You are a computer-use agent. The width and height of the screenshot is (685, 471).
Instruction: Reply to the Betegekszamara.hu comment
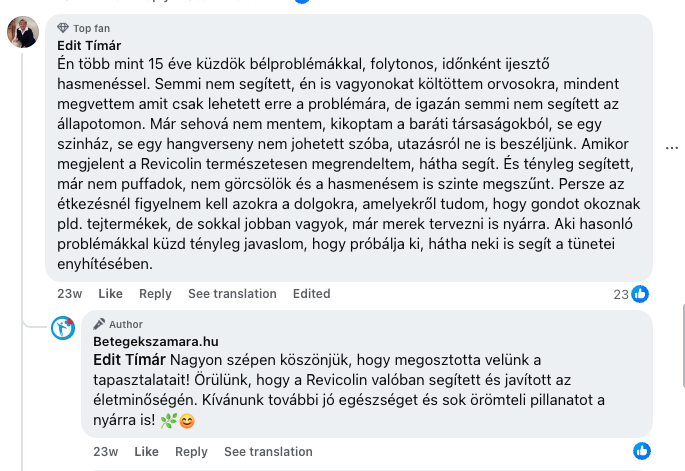tap(191, 452)
